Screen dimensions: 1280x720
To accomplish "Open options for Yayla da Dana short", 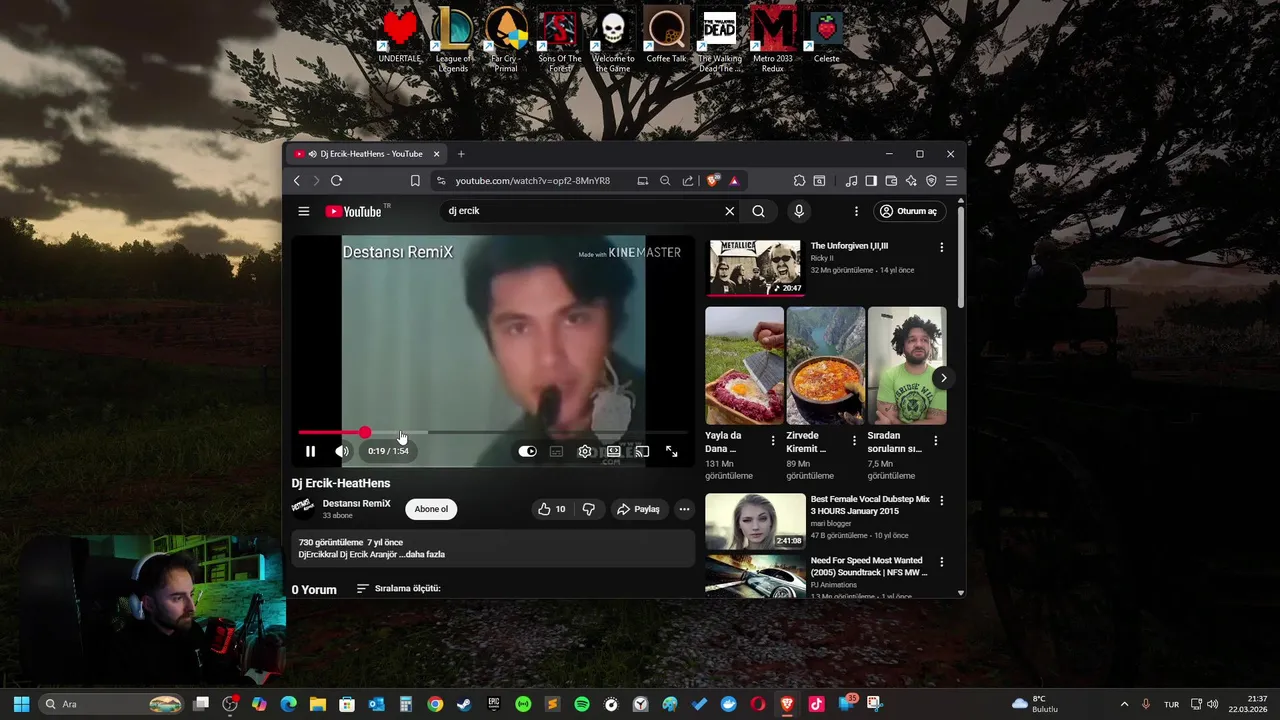I will [x=772, y=441].
